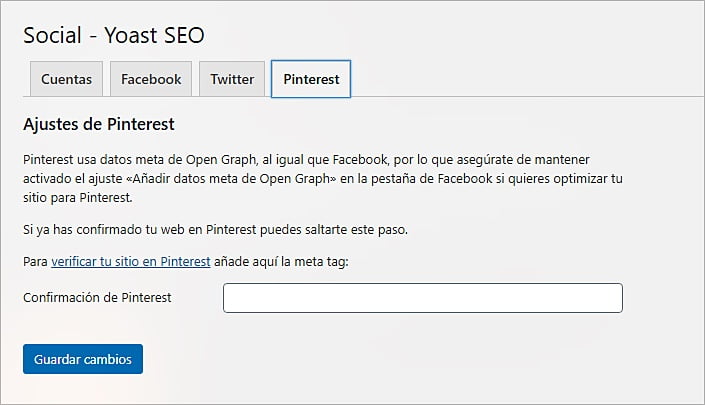This screenshot has width=705, height=405.
Task: Click the text 'añade aquí la meta tag:'
Action: point(280,261)
